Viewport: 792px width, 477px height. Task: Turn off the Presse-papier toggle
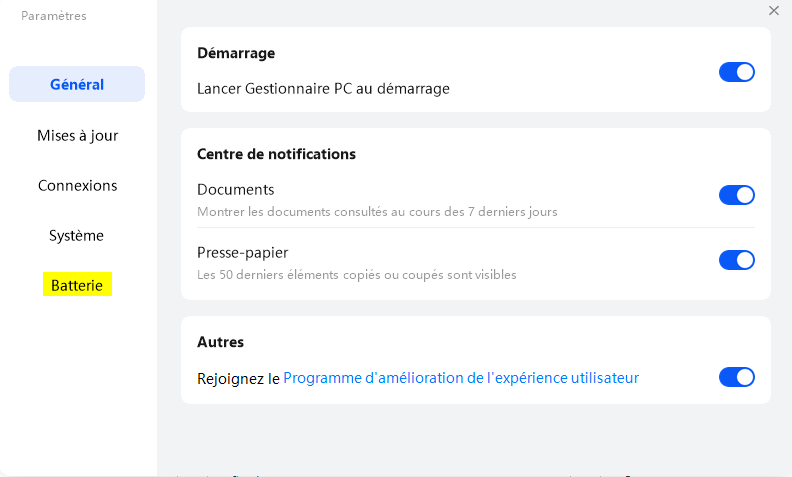[736, 260]
